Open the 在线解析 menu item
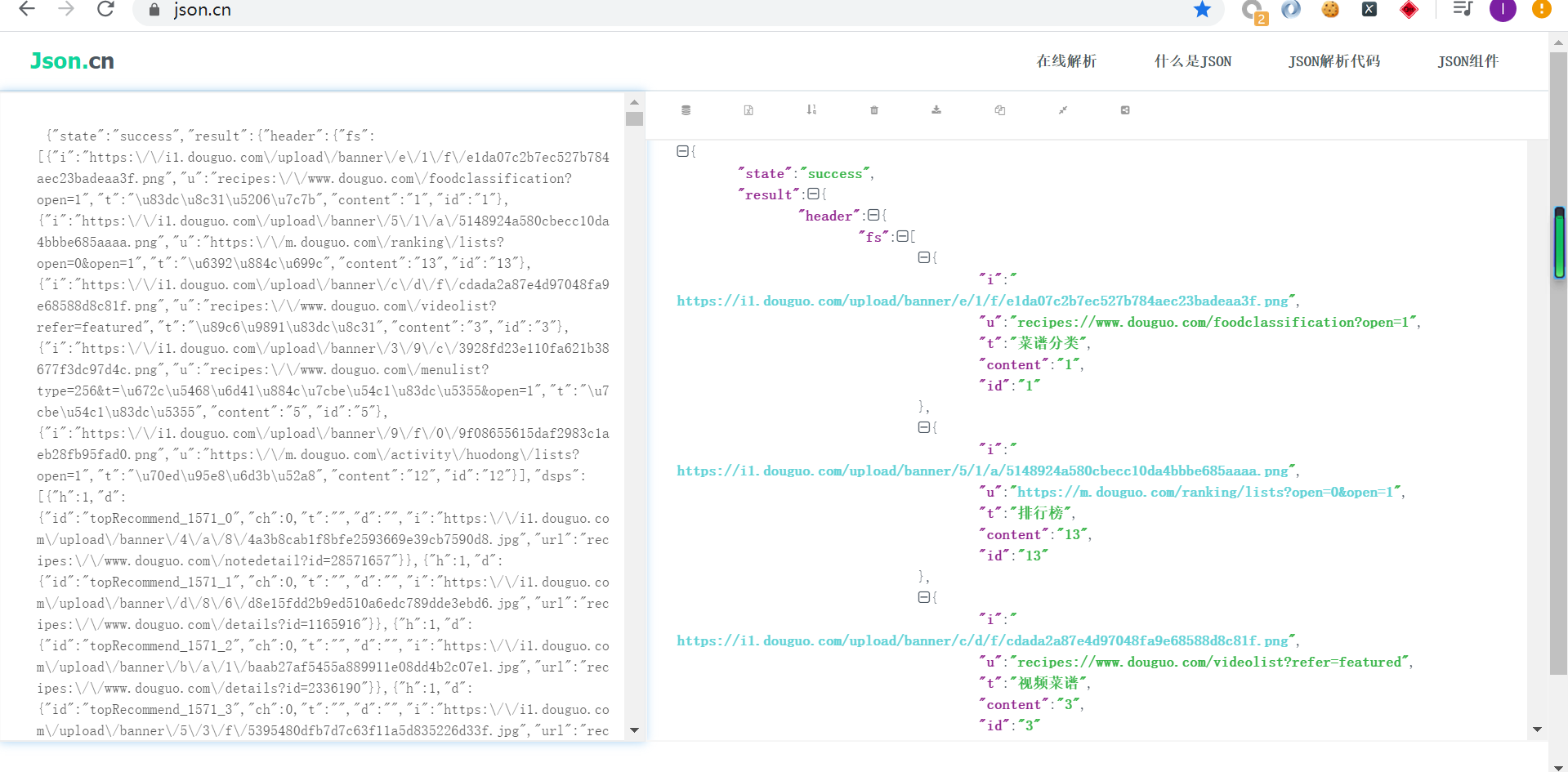The width and height of the screenshot is (1568, 772). point(1066,61)
